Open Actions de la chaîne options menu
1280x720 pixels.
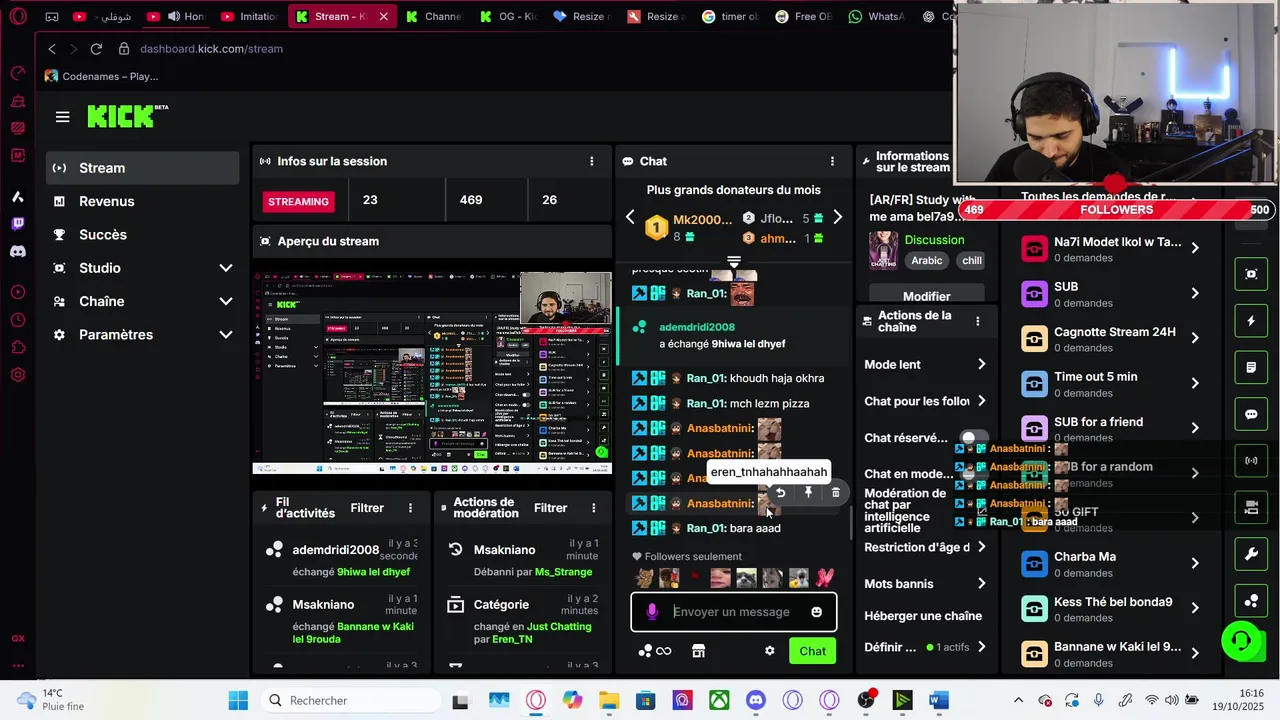977,321
